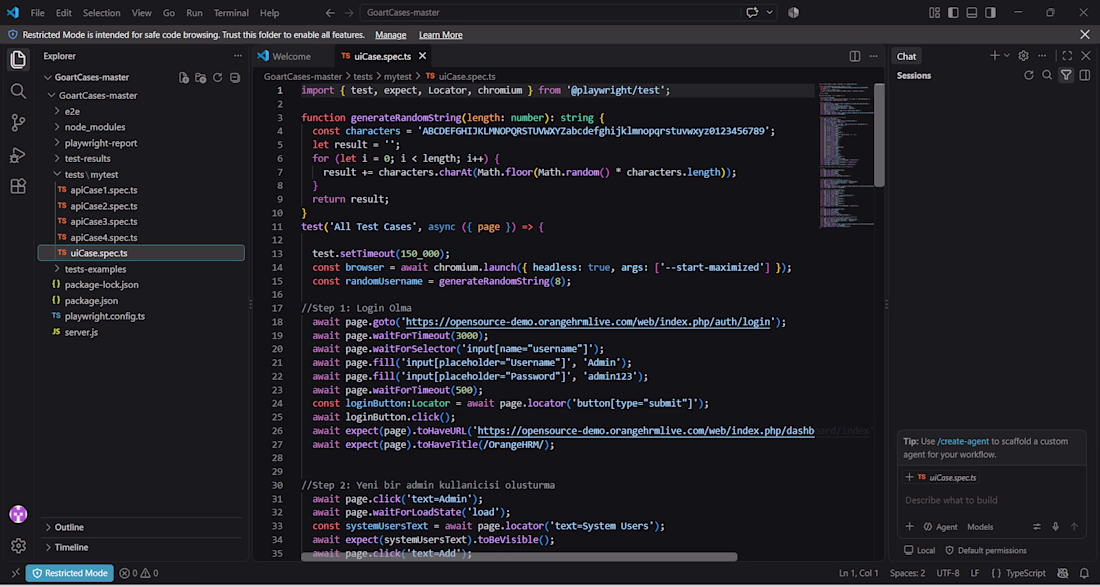This screenshot has width=1100, height=587.
Task: Click the Manage link in Restricted Mode banner
Action: [x=391, y=35]
